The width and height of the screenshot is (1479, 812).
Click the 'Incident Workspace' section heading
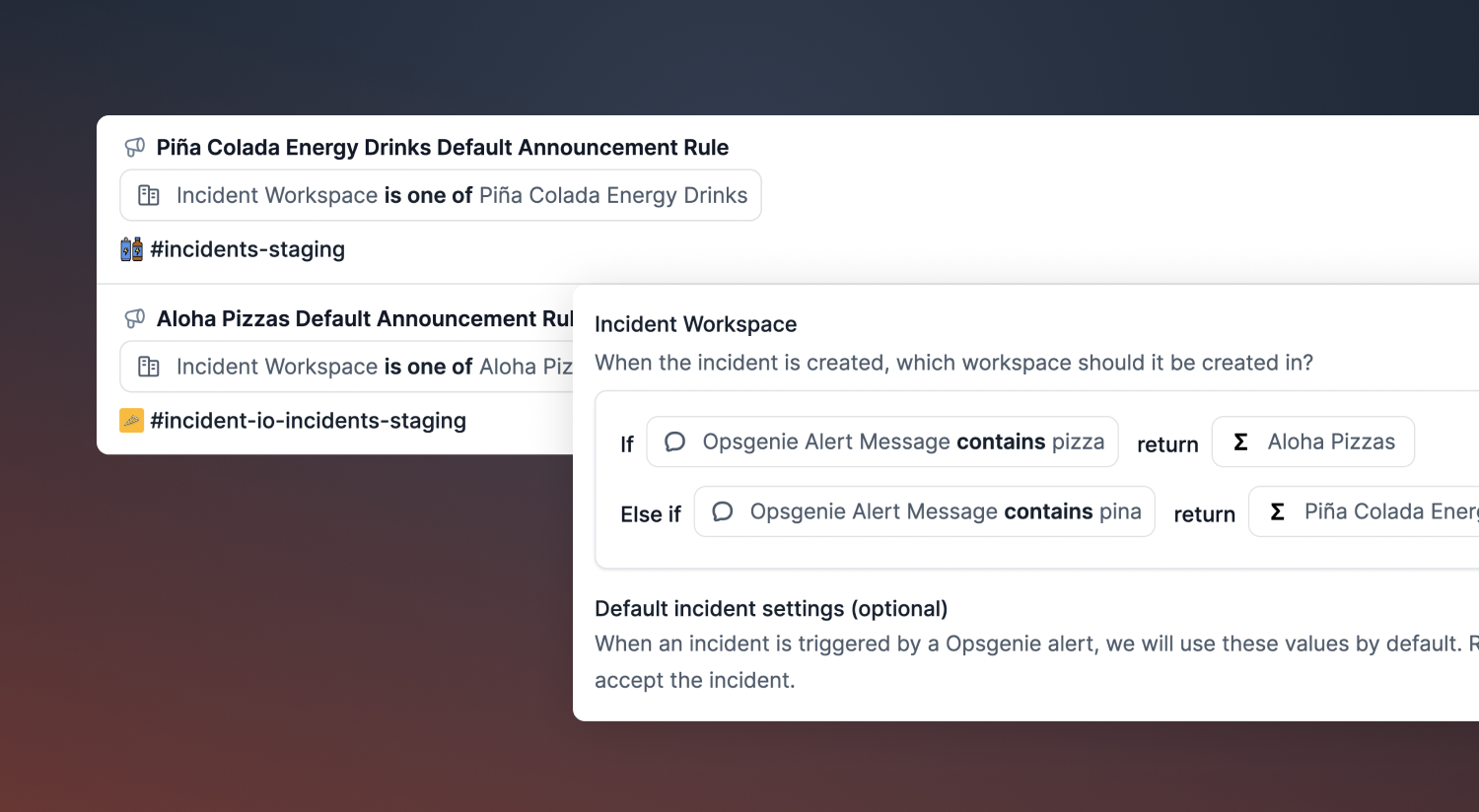pos(695,324)
